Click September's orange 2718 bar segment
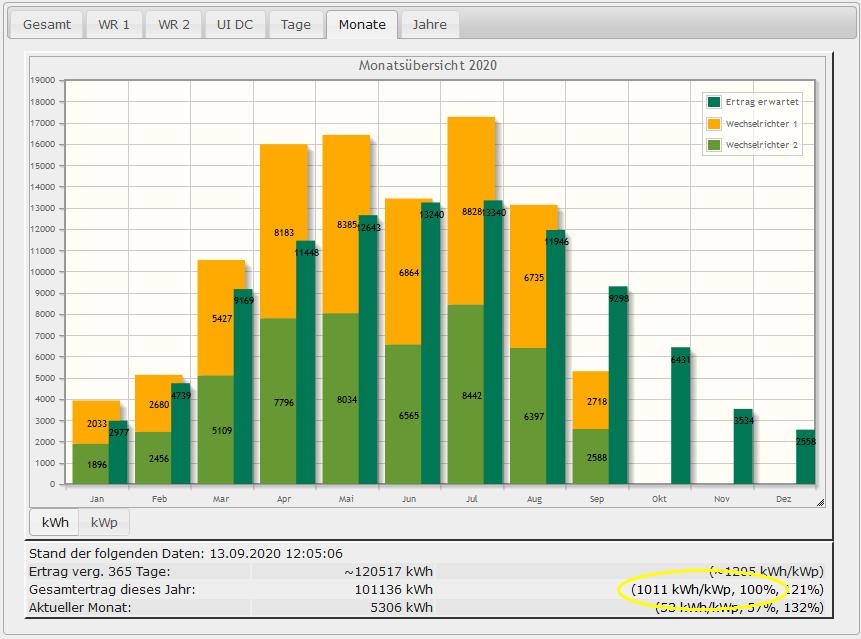This screenshot has height=639, width=861. (x=589, y=400)
